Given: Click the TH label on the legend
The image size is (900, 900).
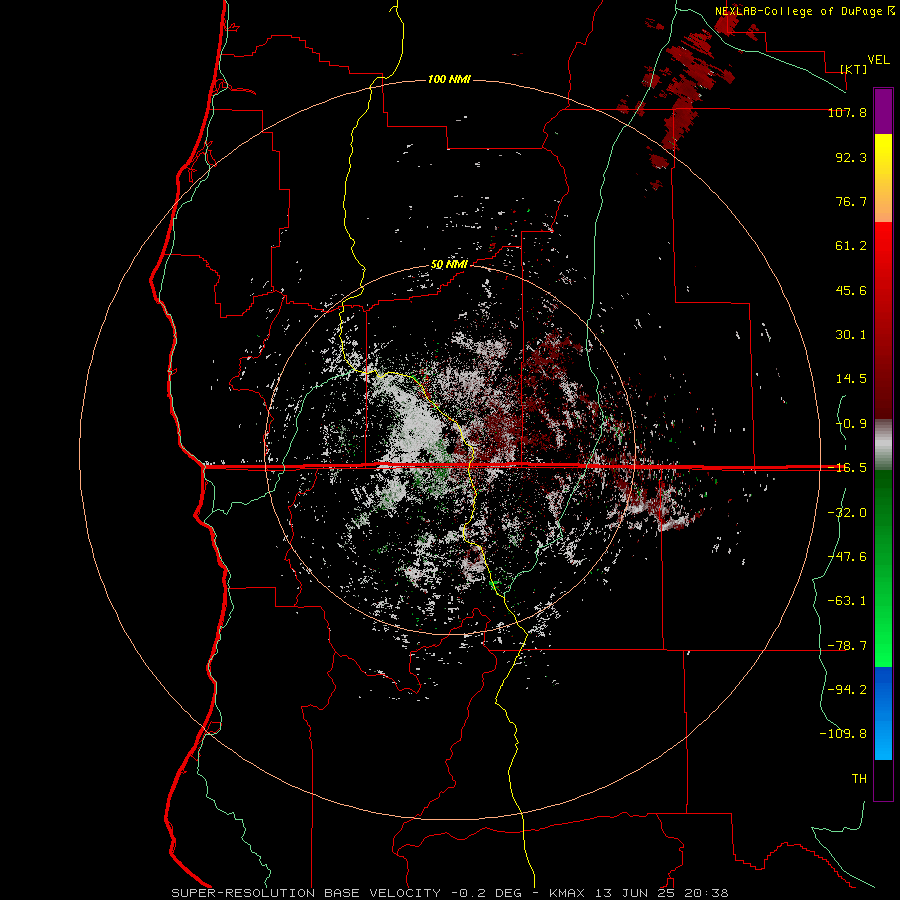Looking at the screenshot, I should pos(859,779).
